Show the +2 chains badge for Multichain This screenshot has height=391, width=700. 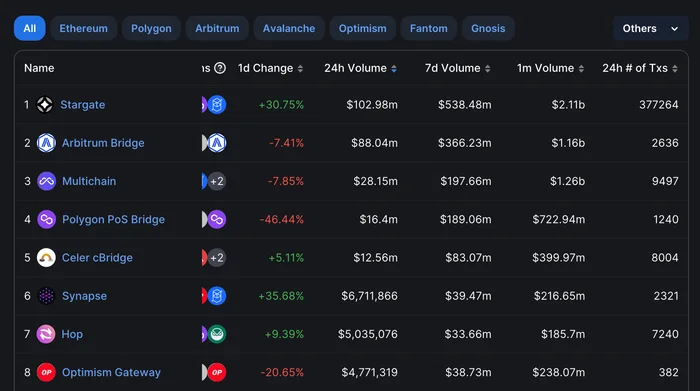pyautogui.click(x=217, y=181)
